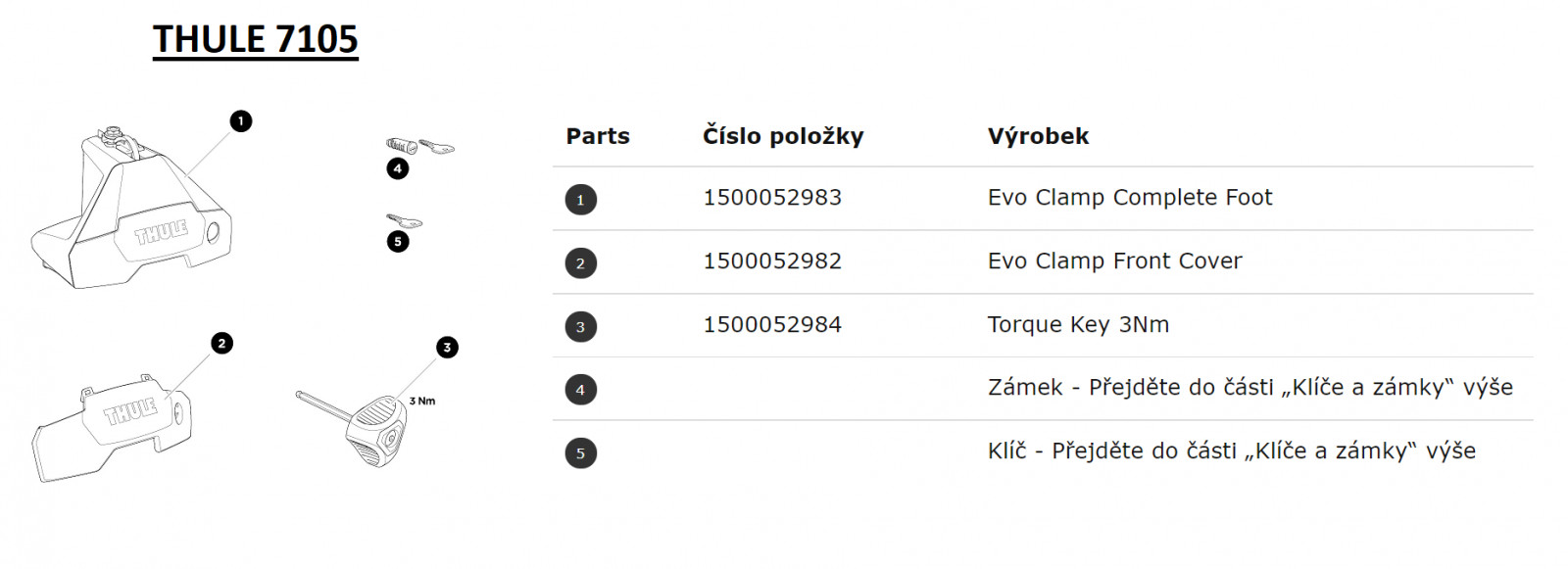1568x569 pixels.
Task: Click item number 1500052982
Action: 772,261
